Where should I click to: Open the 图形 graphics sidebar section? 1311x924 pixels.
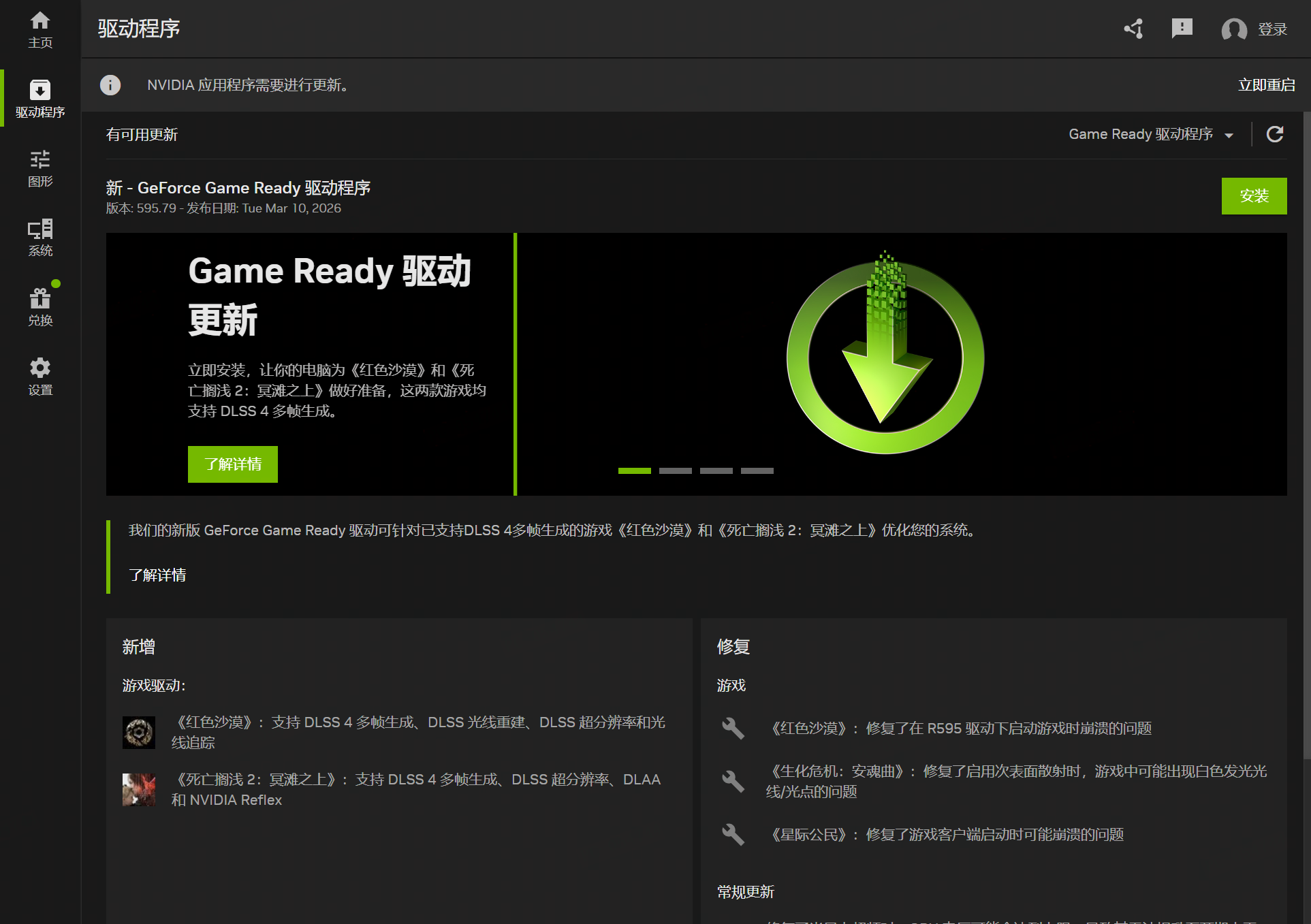(x=40, y=168)
